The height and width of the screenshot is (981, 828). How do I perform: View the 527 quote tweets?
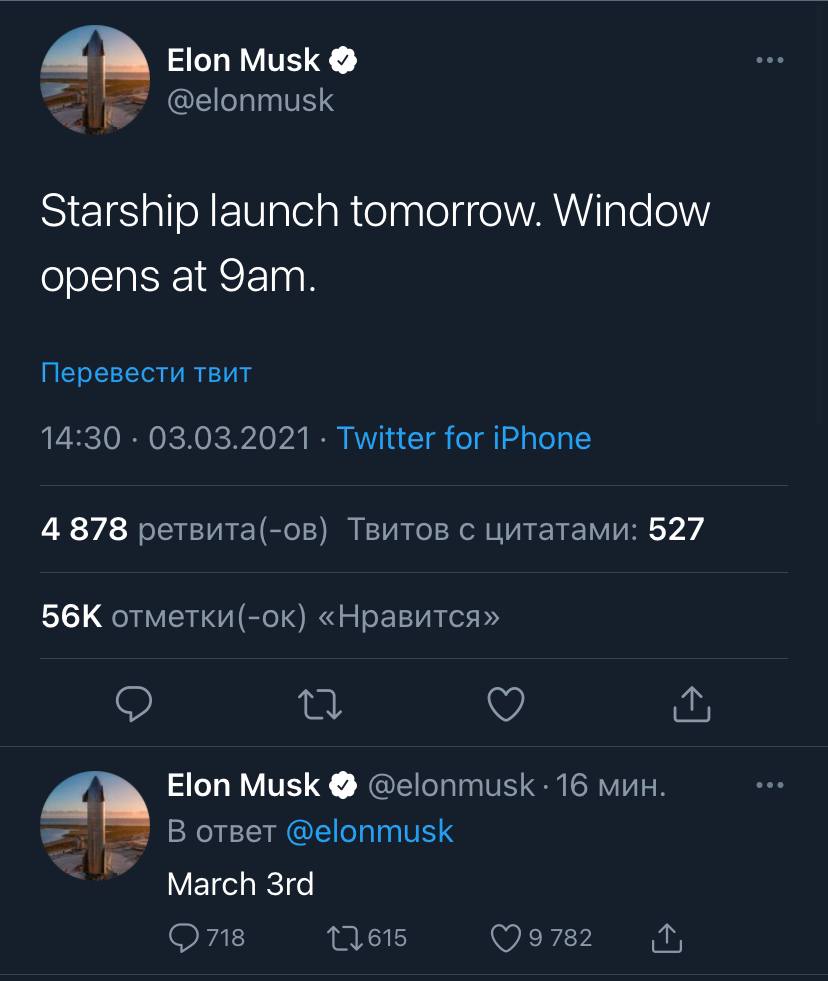(x=525, y=529)
